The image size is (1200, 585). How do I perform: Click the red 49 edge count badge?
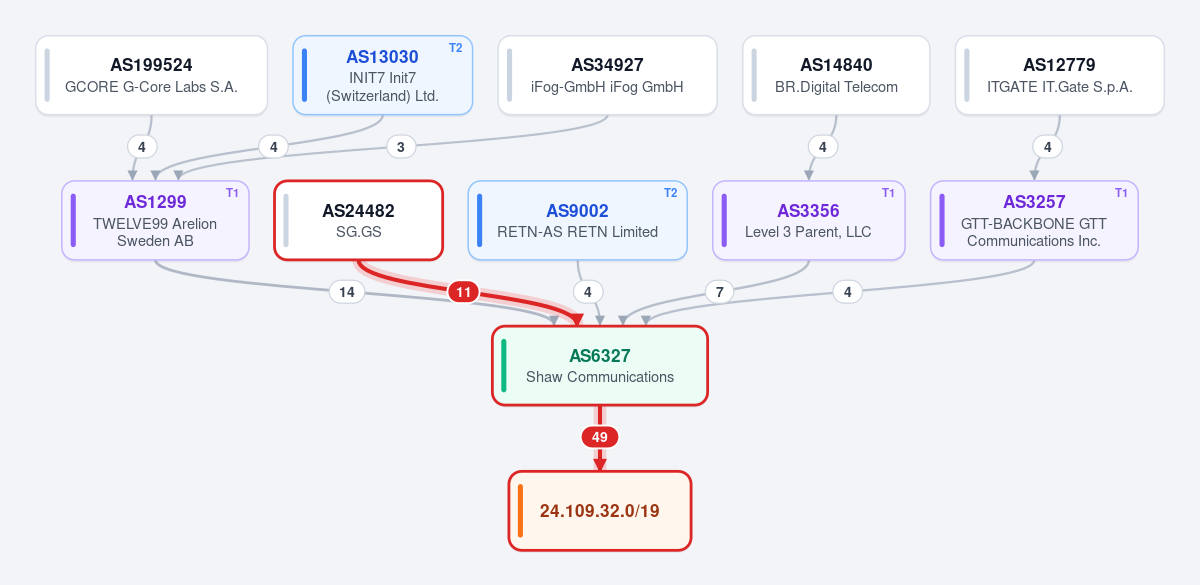click(600, 437)
